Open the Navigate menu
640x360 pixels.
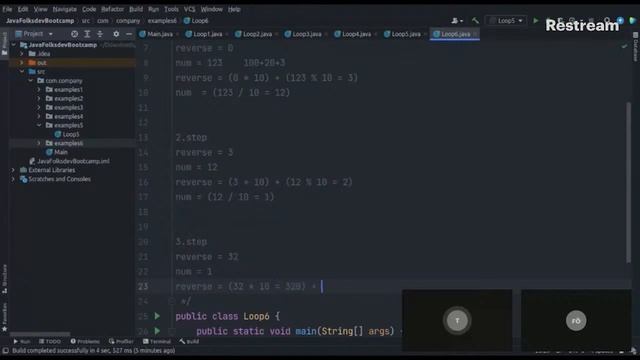tap(64, 9)
